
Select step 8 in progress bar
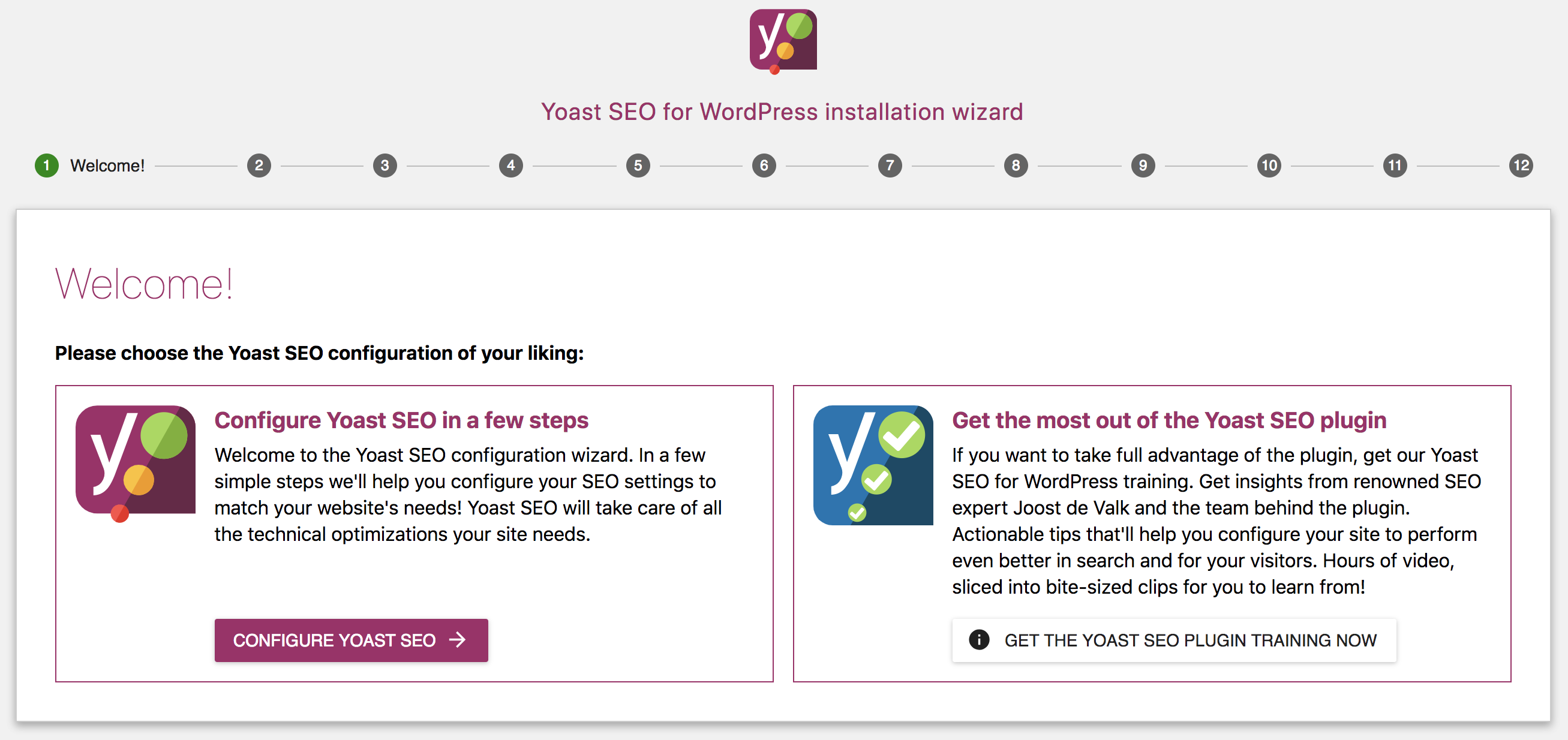tap(1016, 166)
